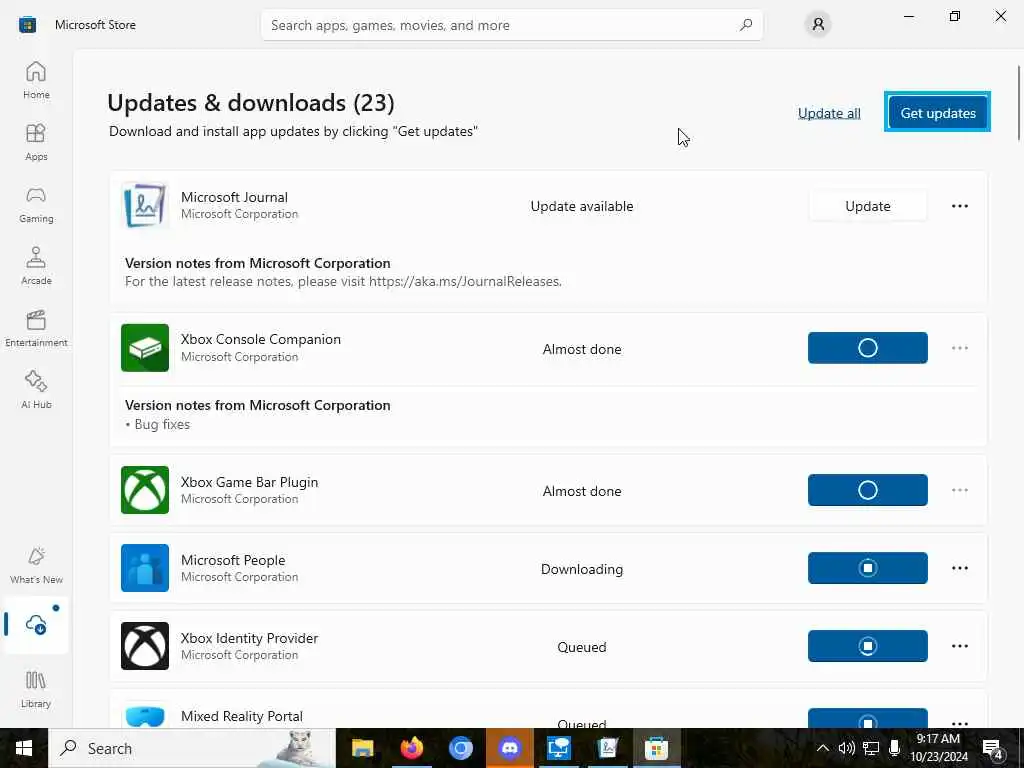Stop the queued Xbox Identity Provider update

[x=867, y=646]
